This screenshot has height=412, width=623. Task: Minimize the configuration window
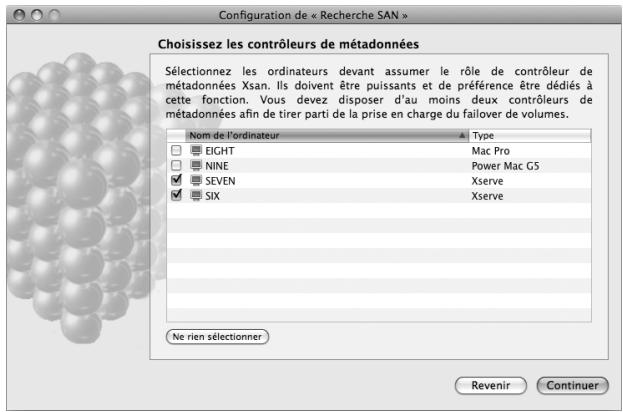pyautogui.click(x=37, y=15)
